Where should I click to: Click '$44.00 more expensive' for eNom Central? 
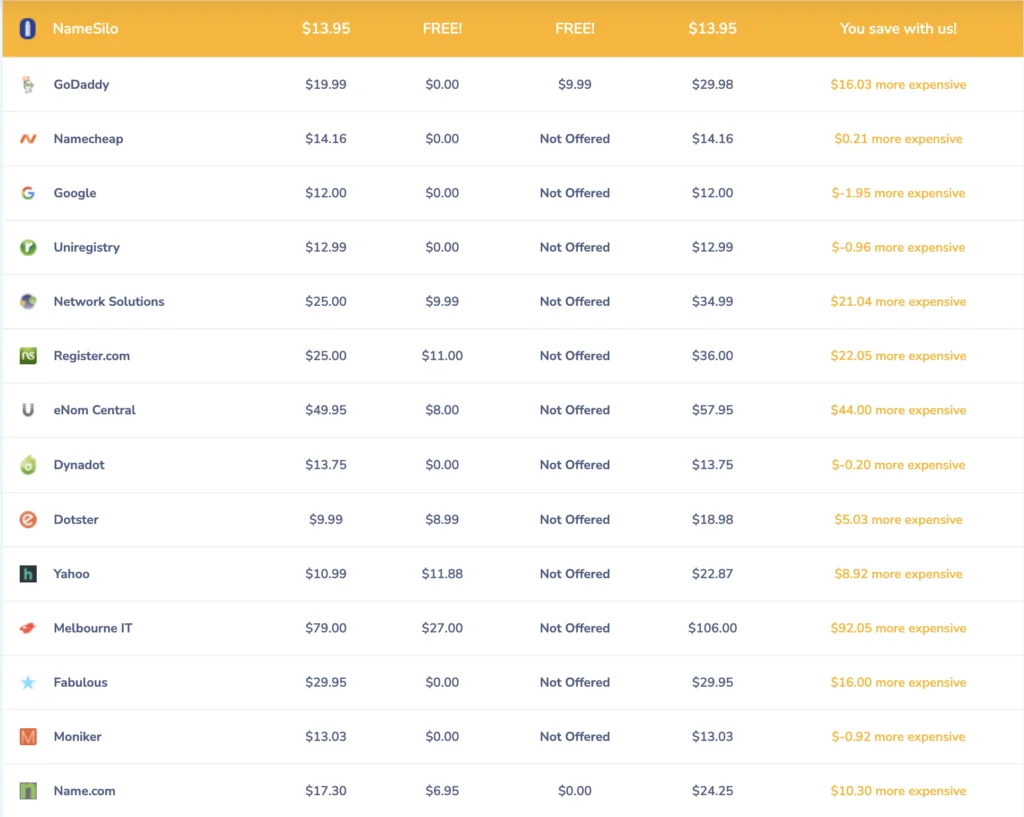coord(899,410)
